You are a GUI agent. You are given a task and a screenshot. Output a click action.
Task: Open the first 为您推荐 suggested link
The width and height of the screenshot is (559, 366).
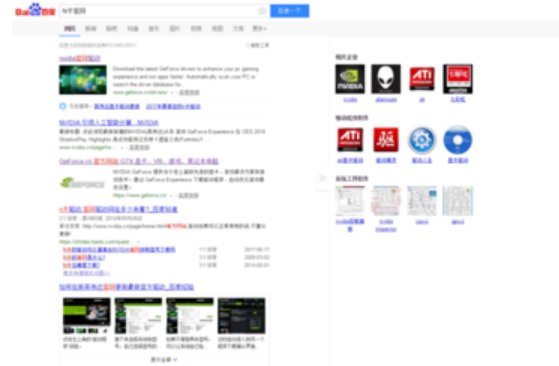[117, 106]
